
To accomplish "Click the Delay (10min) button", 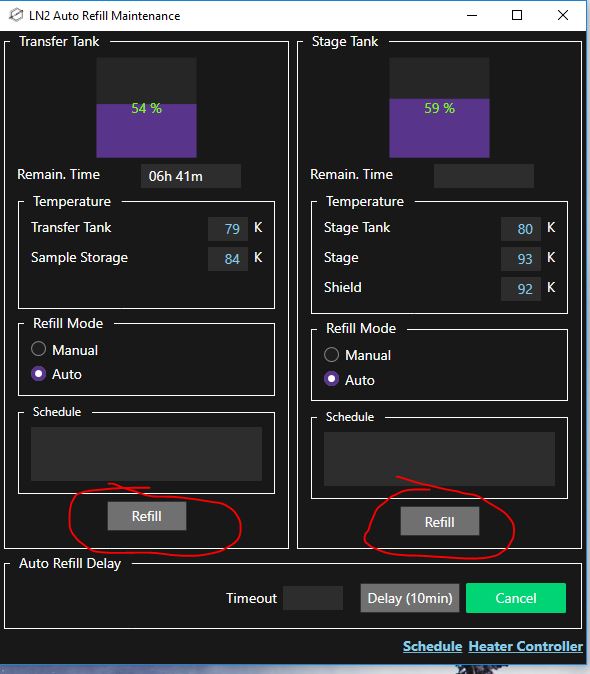I will 410,598.
